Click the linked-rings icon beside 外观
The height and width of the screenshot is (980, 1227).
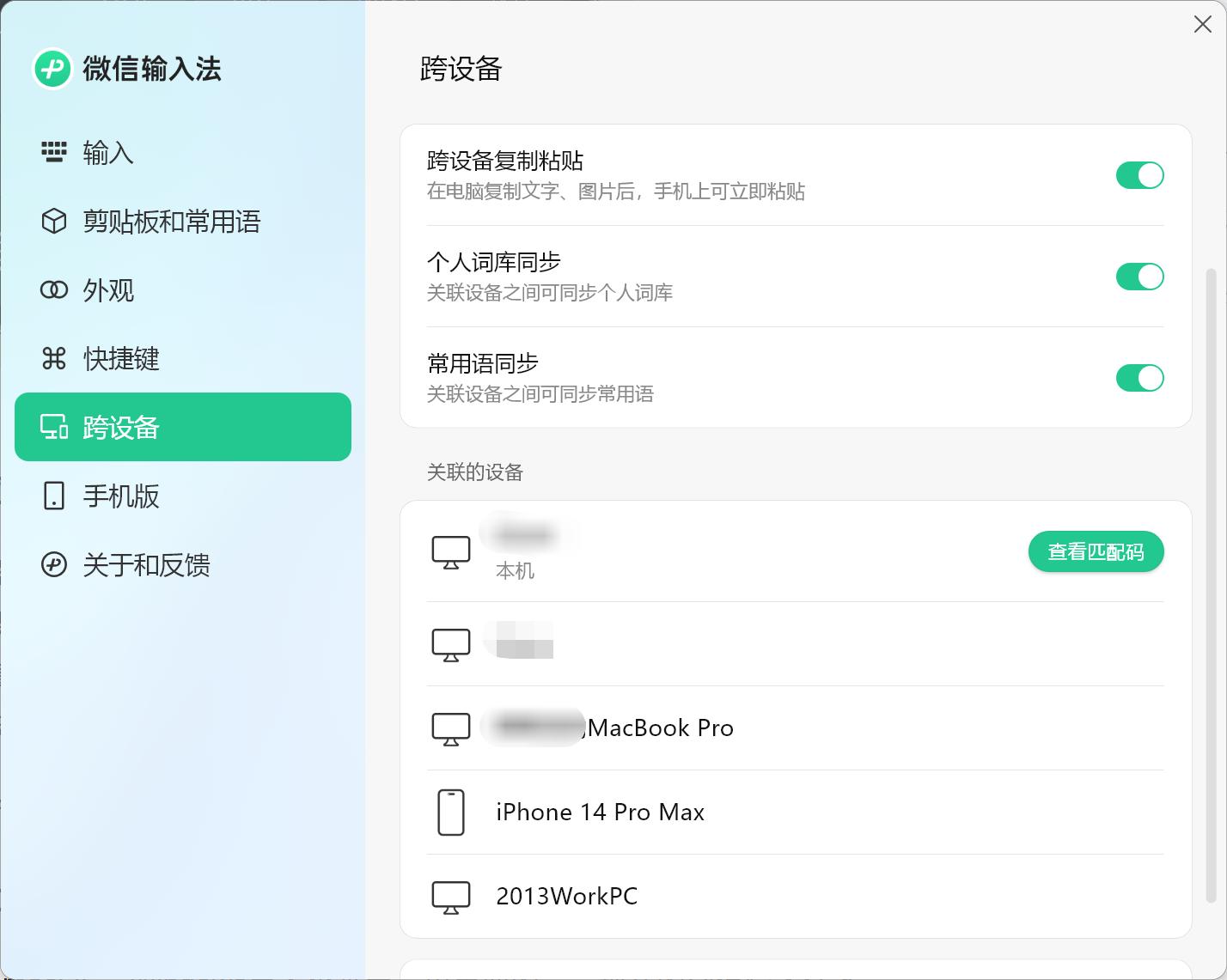(53, 290)
